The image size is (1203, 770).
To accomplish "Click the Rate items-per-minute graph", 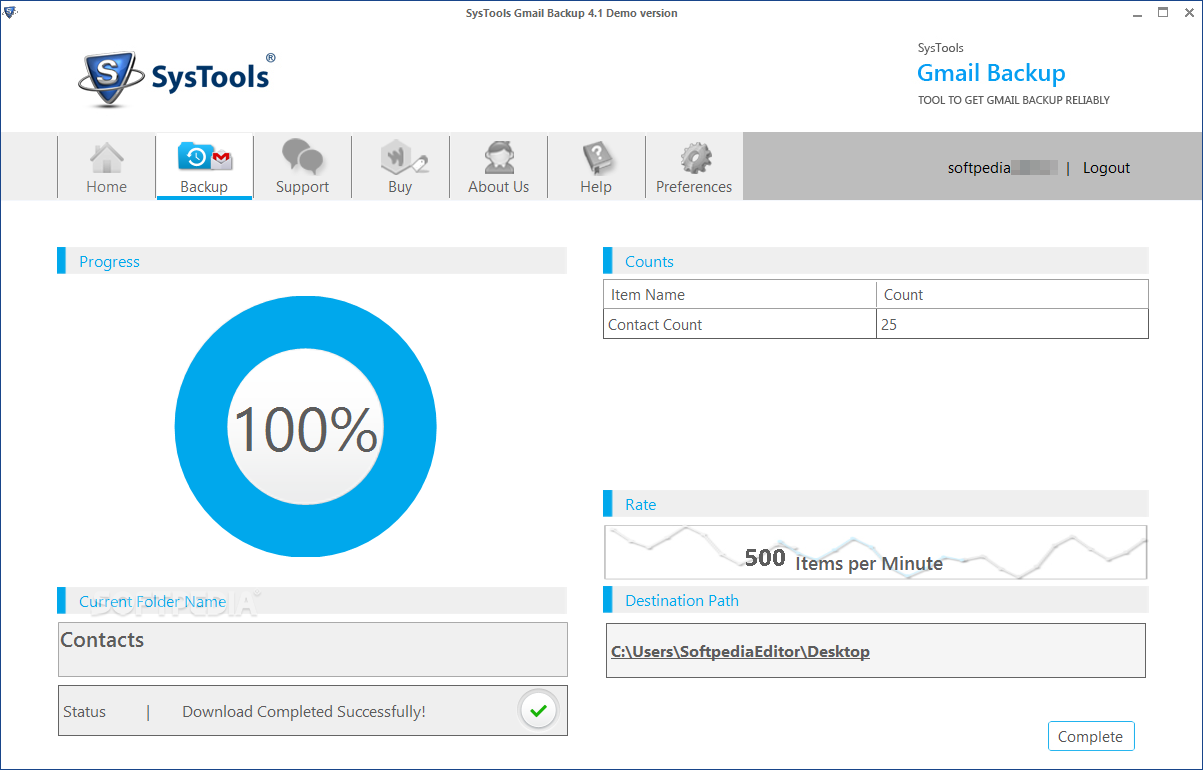I will 876,552.
